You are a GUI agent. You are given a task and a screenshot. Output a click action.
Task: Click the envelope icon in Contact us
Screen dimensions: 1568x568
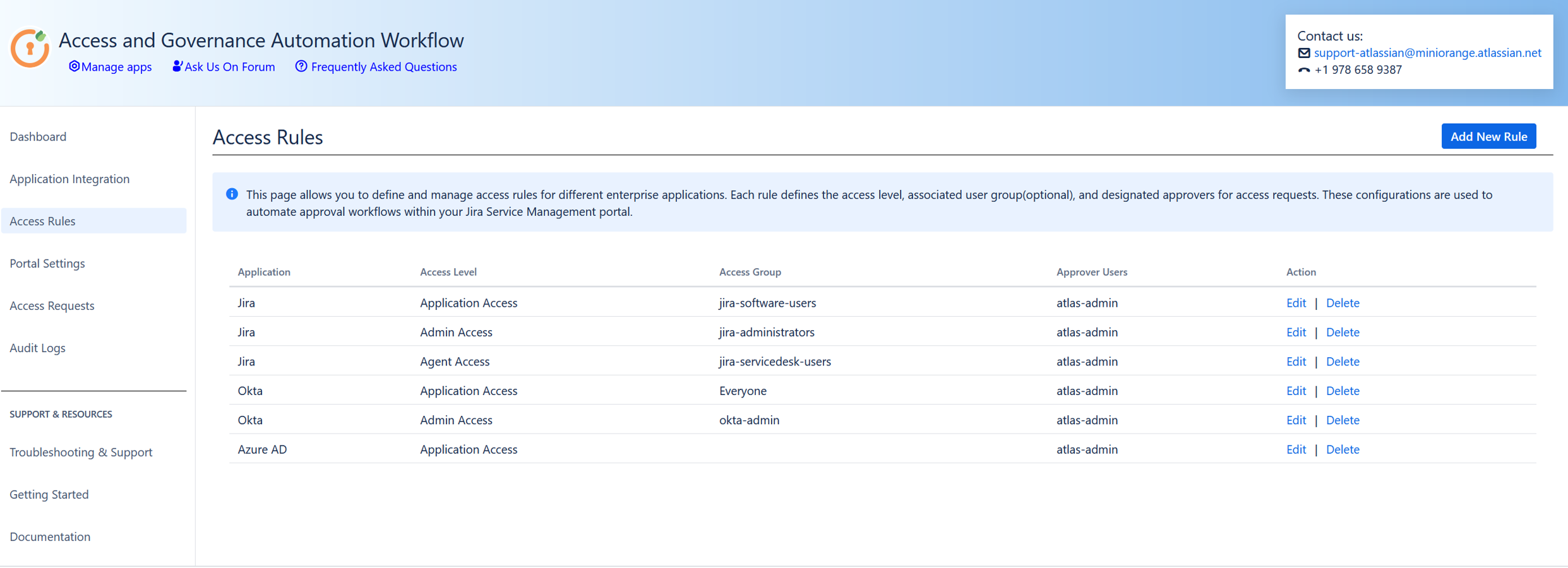(x=1304, y=53)
